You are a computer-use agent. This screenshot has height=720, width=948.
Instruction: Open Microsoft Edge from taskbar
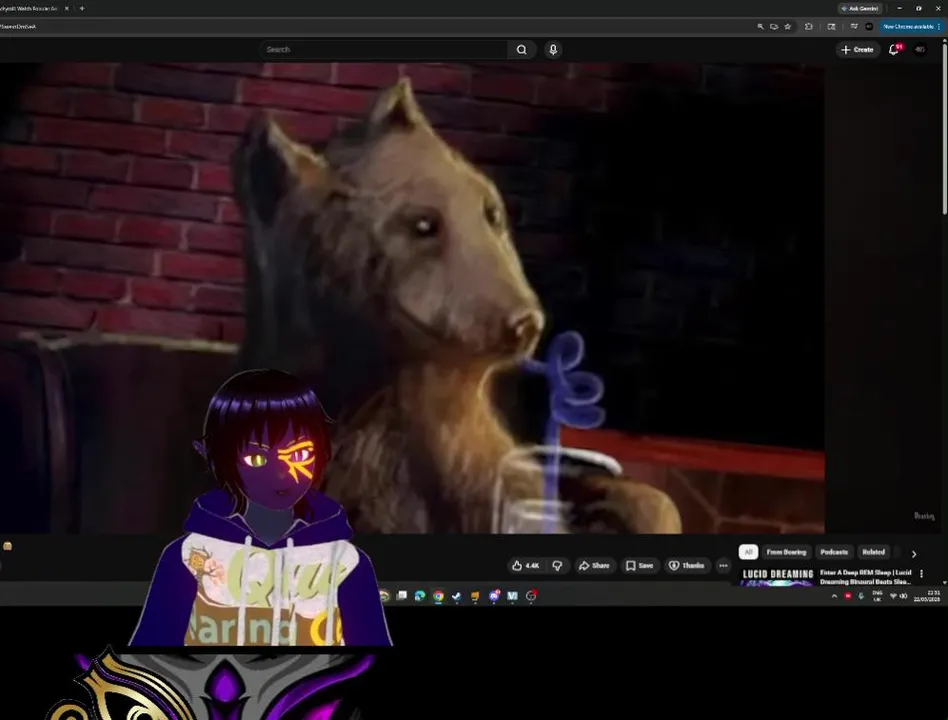tap(420, 596)
